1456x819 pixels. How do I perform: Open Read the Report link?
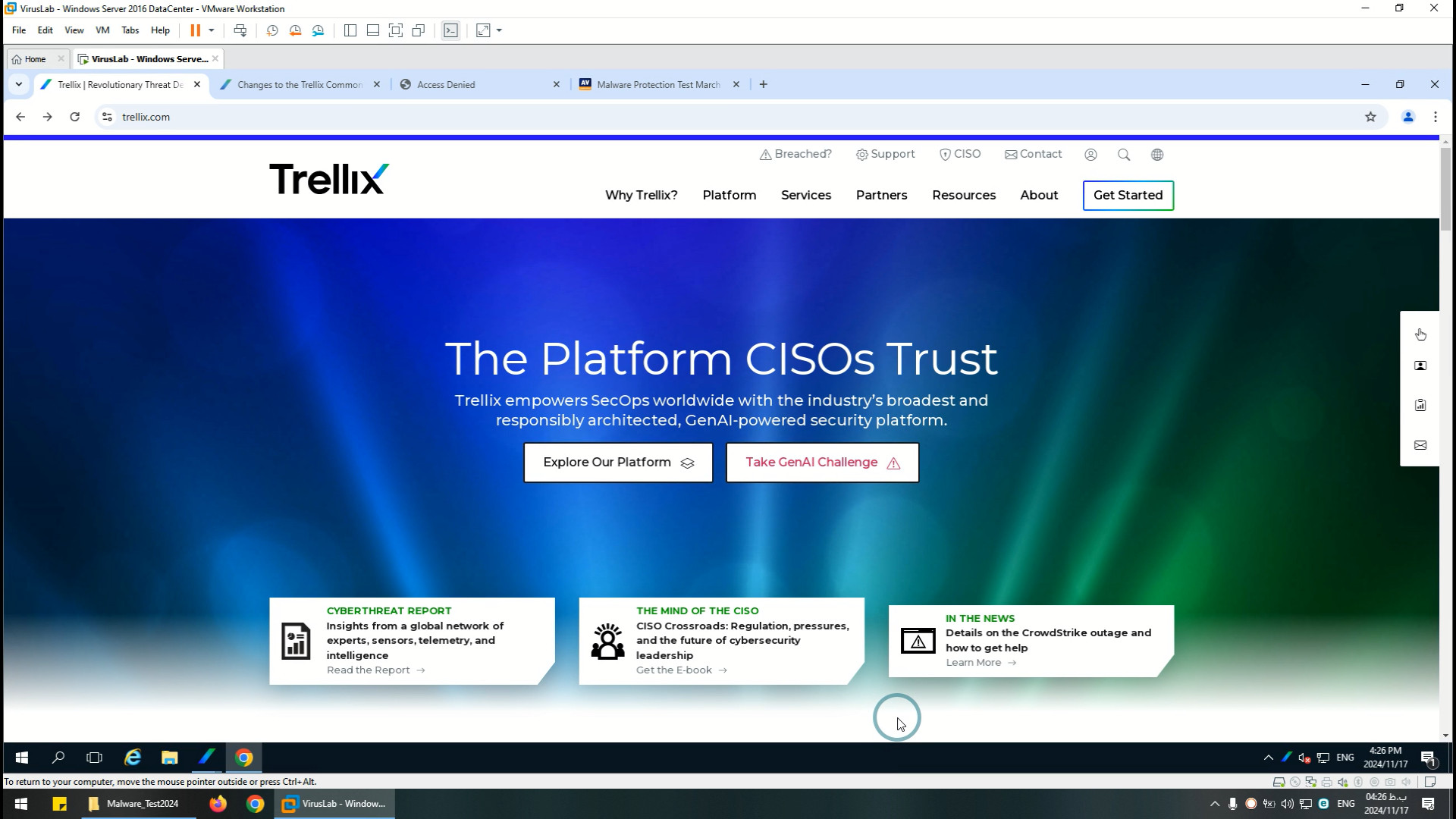click(x=376, y=670)
